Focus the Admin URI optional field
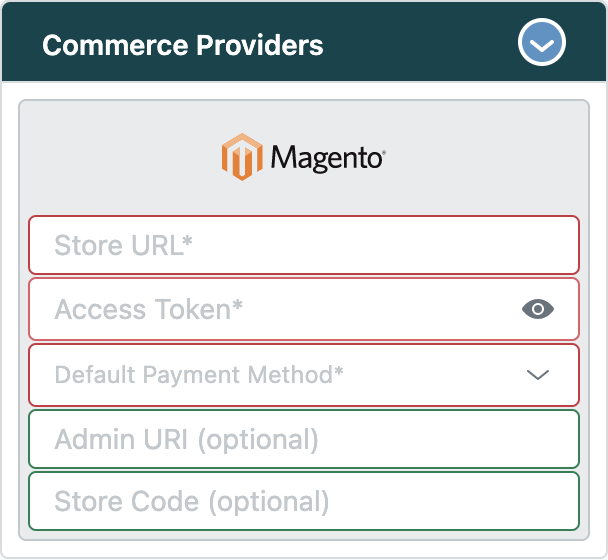 (x=304, y=439)
